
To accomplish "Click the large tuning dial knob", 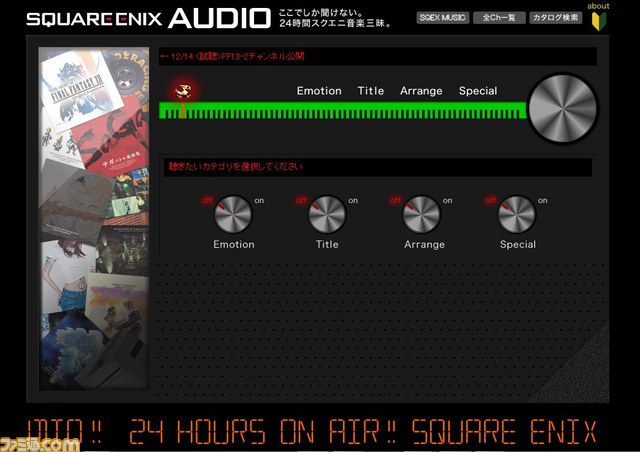I will click(x=562, y=109).
